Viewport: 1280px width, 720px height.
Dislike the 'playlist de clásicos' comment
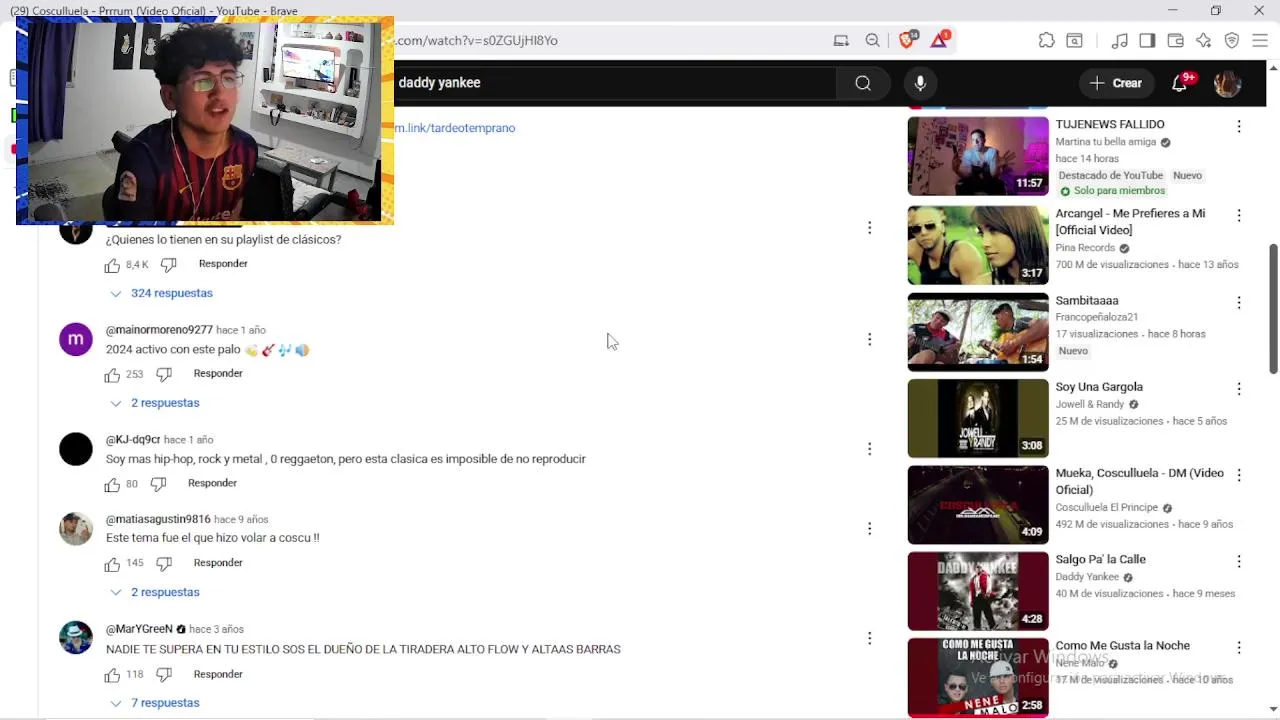pos(168,265)
